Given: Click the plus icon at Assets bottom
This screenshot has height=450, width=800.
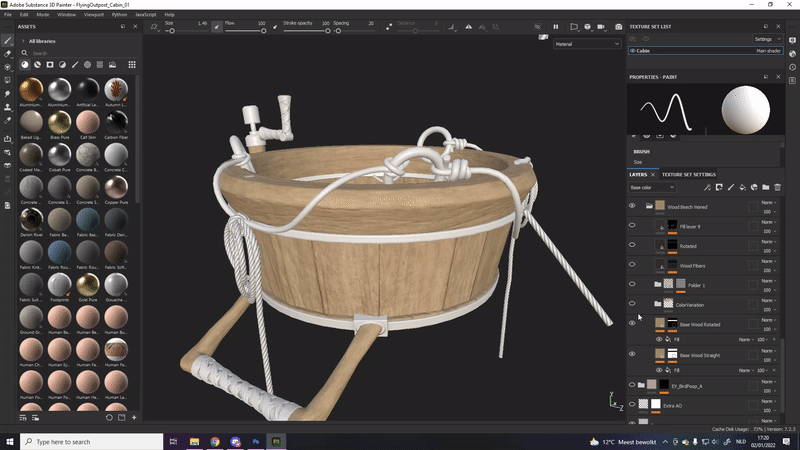Looking at the screenshot, I should point(134,417).
